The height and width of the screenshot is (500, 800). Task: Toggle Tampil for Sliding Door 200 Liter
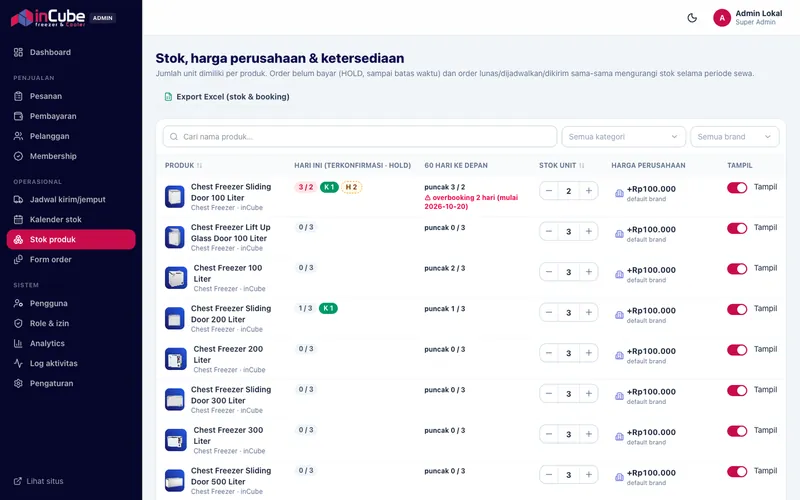click(737, 309)
